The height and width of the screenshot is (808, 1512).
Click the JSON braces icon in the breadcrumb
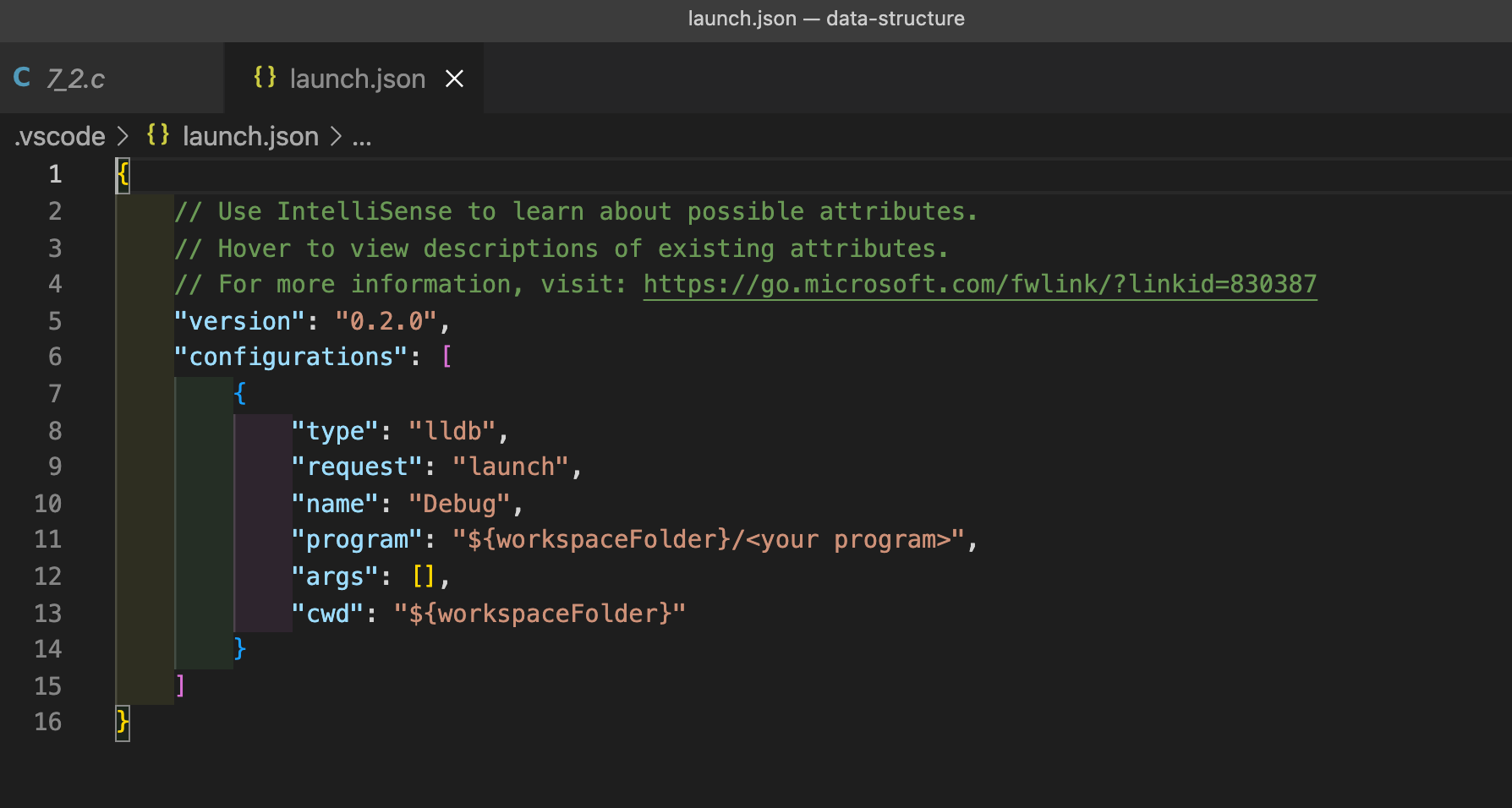pos(158,135)
